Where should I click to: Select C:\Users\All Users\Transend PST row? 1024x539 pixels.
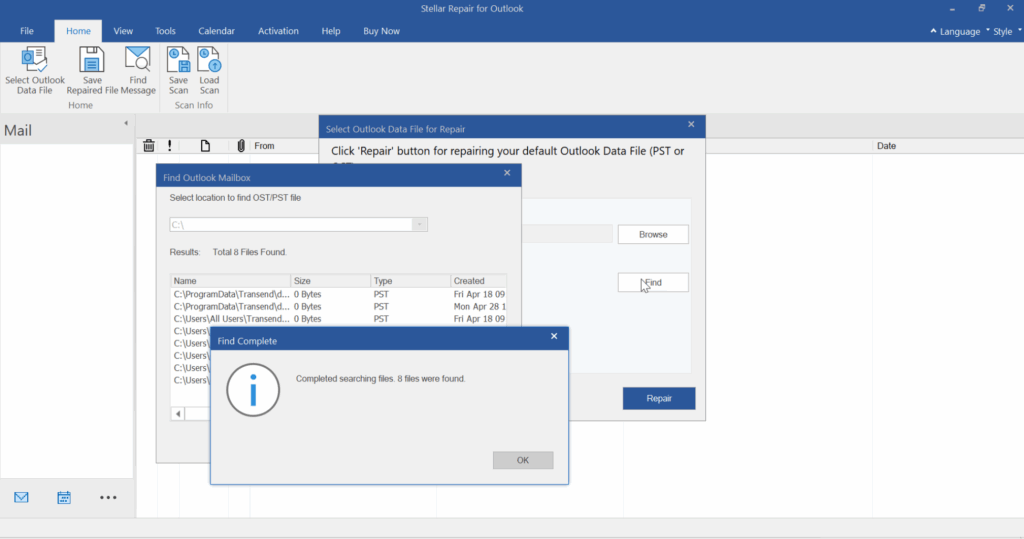pyautogui.click(x=338, y=319)
